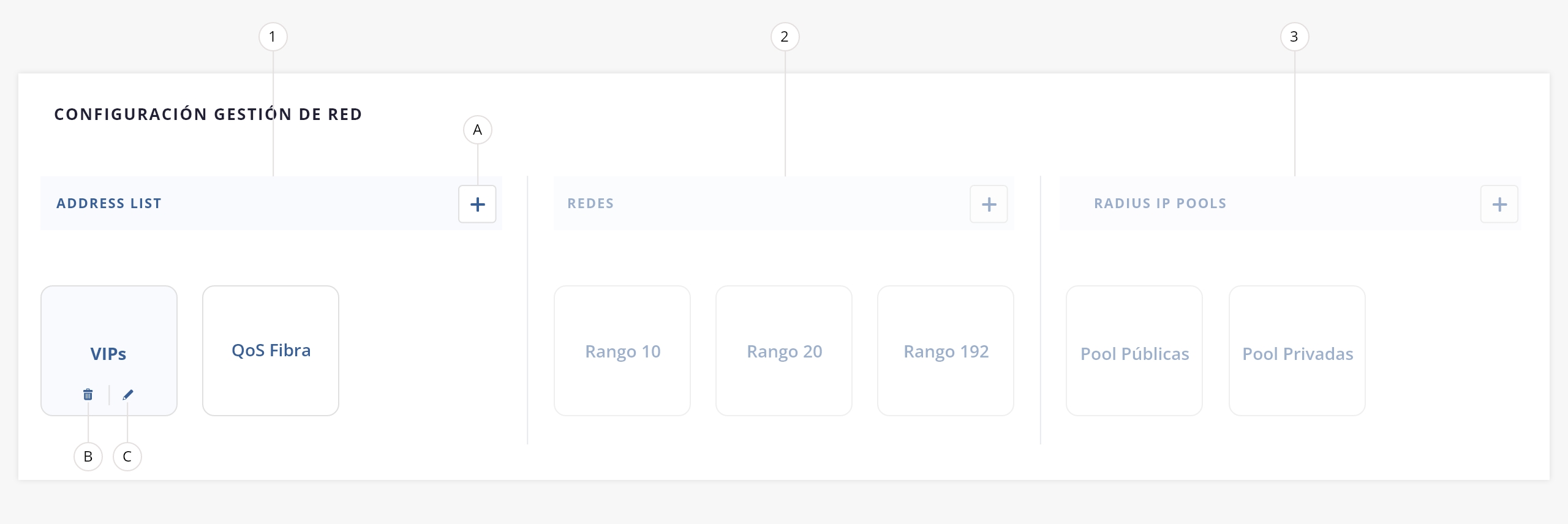Select the Rango 10 network card
1568x524 pixels.
point(622,351)
